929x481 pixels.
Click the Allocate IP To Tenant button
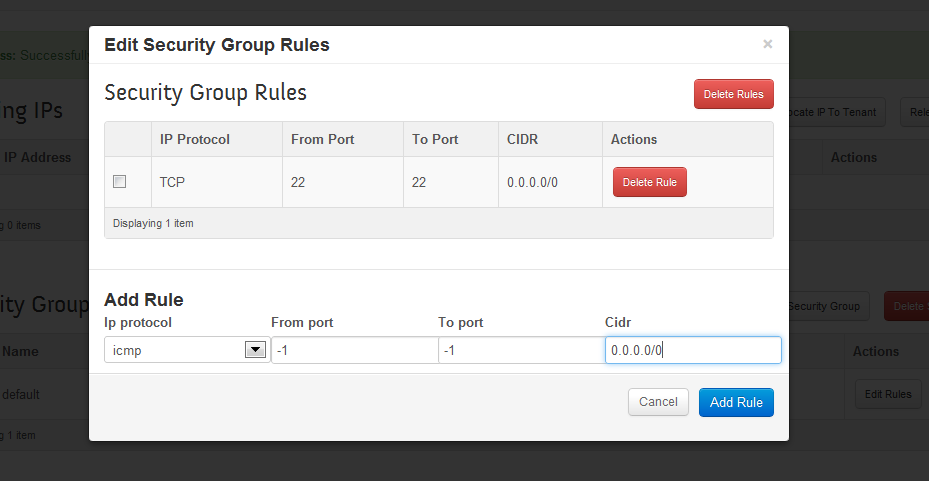(832, 112)
